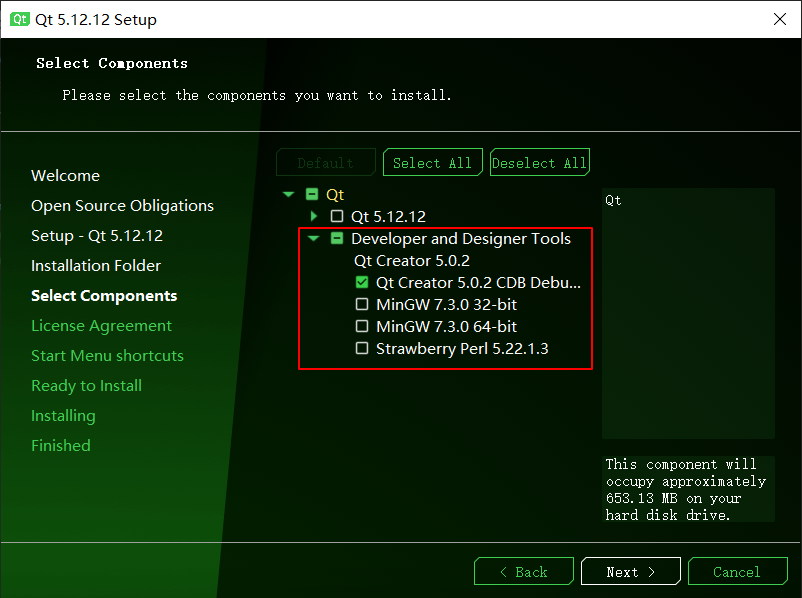Select Installation Folder step in sidebar

click(96, 265)
